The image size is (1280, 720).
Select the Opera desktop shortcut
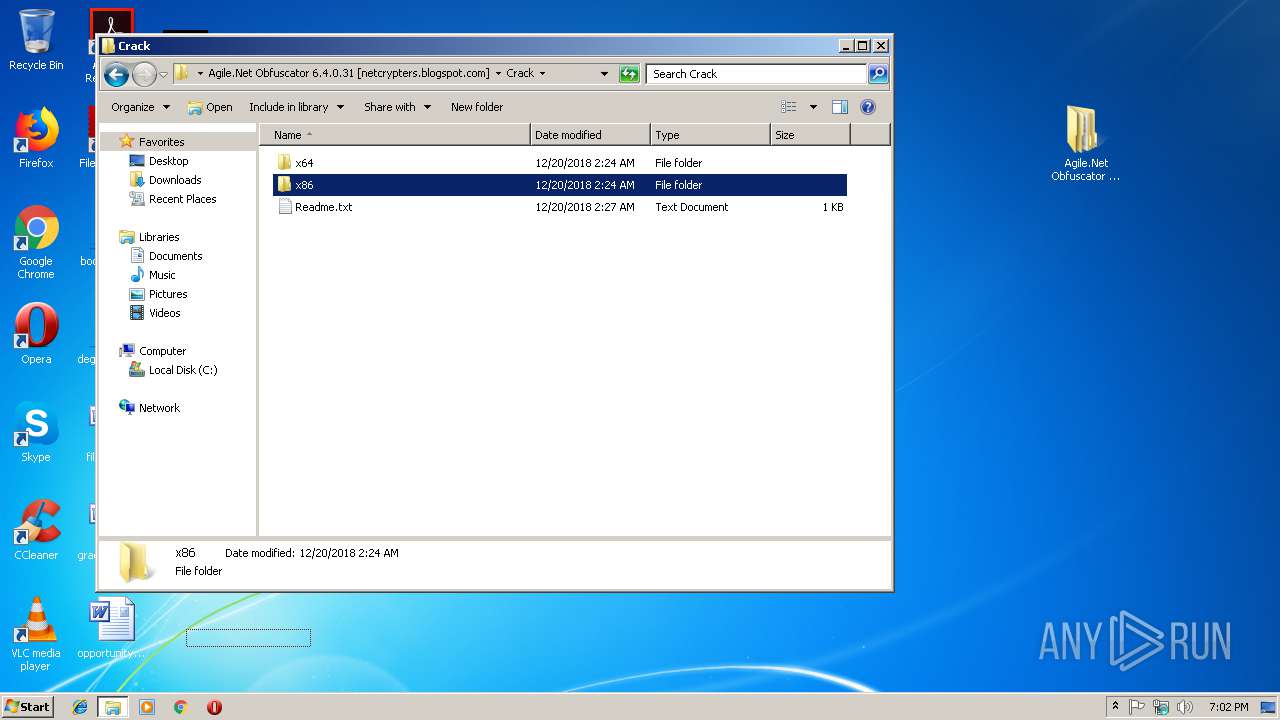point(36,335)
